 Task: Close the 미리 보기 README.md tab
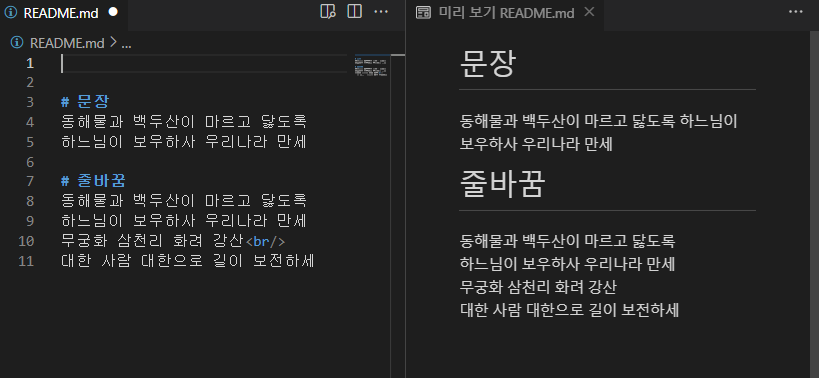click(589, 12)
